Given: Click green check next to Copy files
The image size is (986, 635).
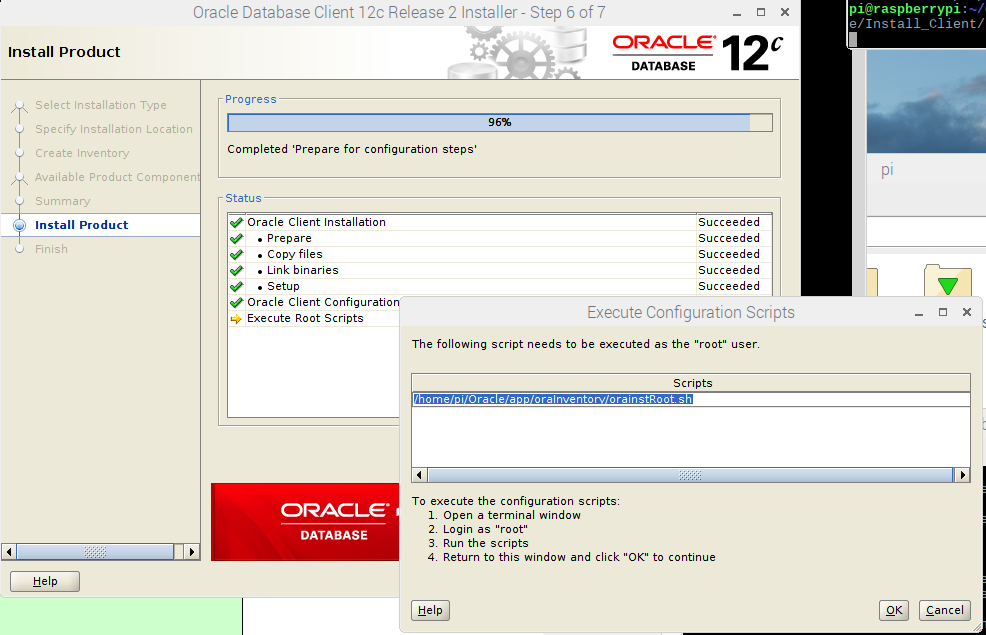Looking at the screenshot, I should tap(236, 255).
